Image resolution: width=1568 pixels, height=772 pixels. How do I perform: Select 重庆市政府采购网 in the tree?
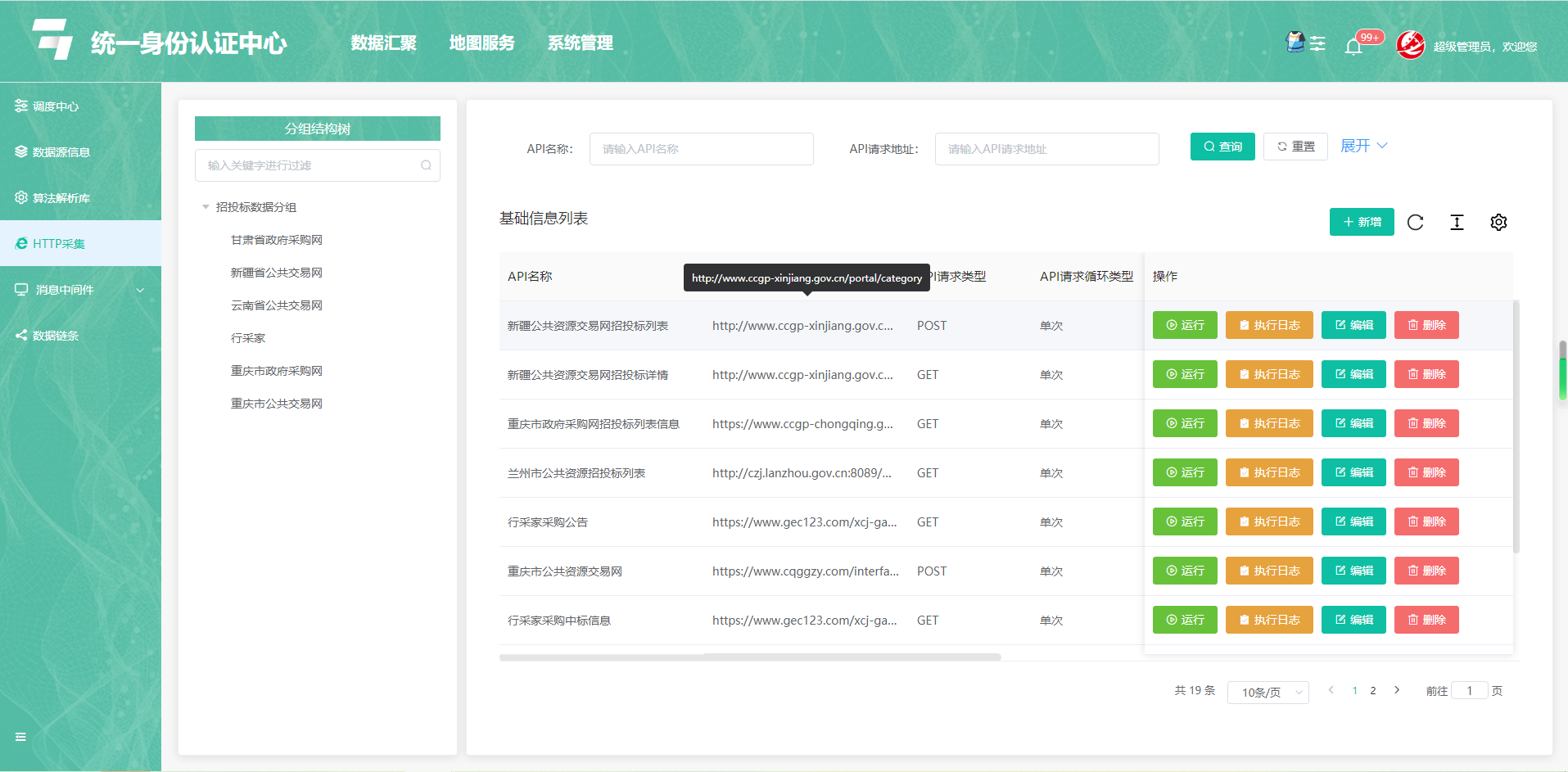tap(277, 371)
